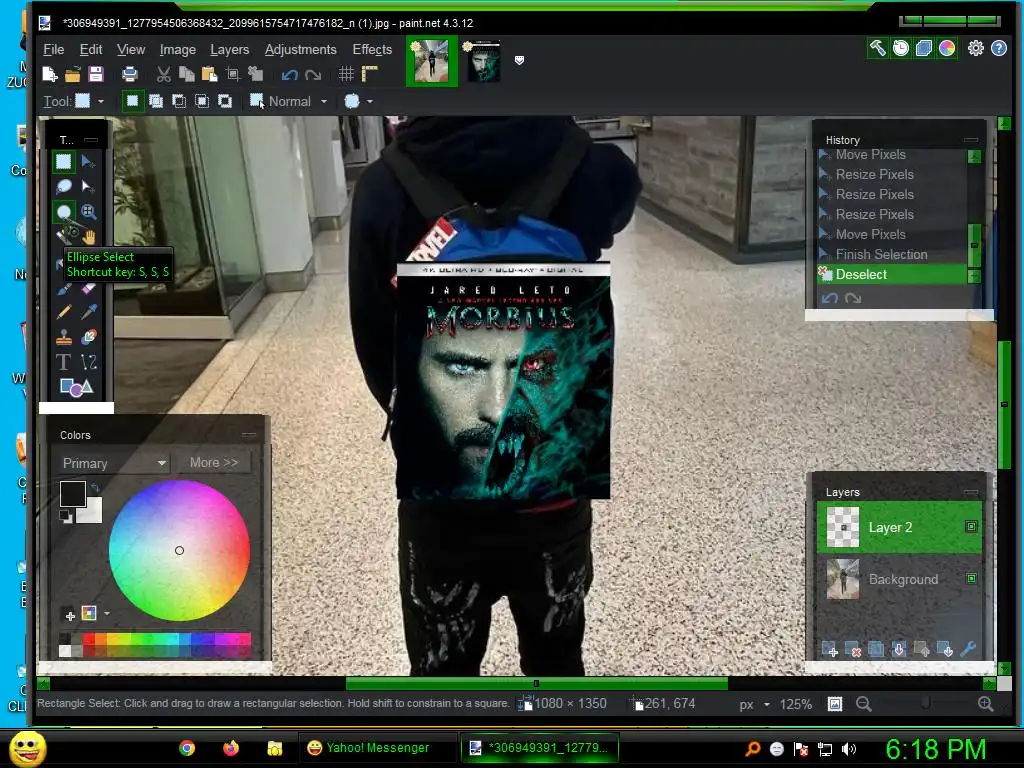The image size is (1024, 768).
Task: Click the Paste clipboard icon
Action: click(210, 74)
